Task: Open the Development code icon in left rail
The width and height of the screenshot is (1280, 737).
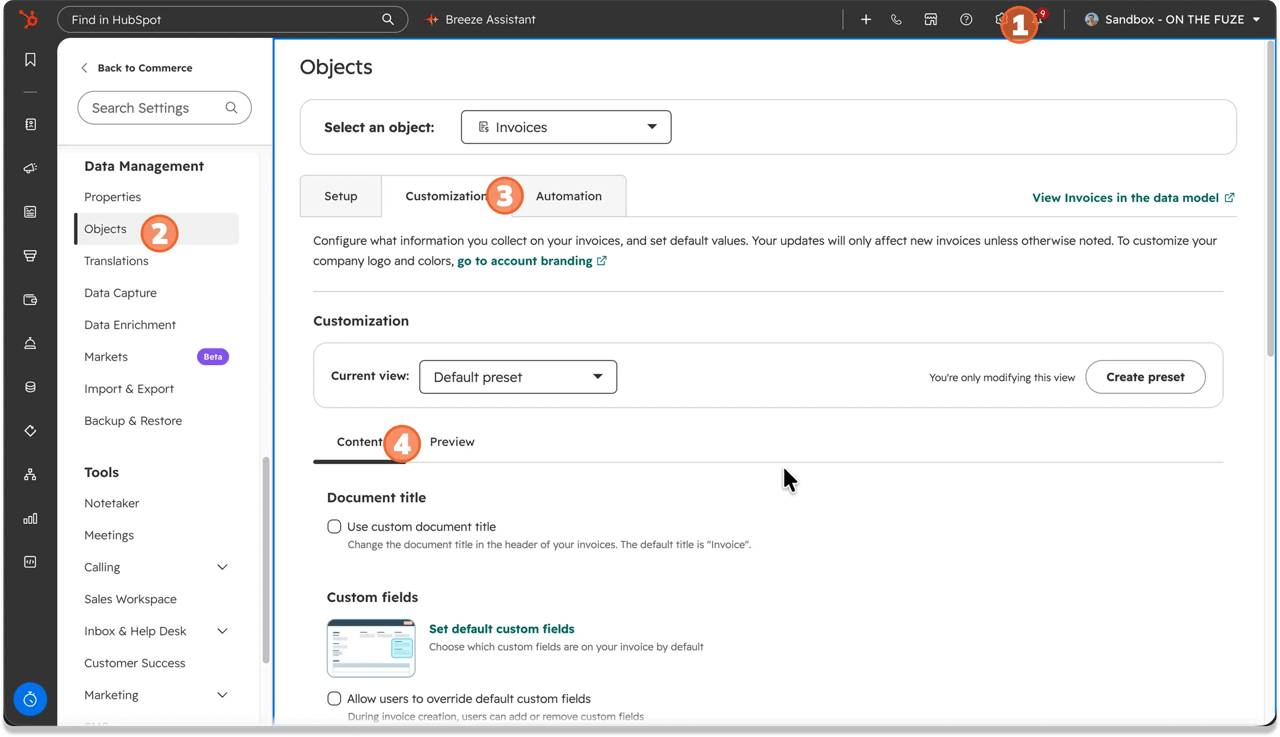Action: (30, 562)
